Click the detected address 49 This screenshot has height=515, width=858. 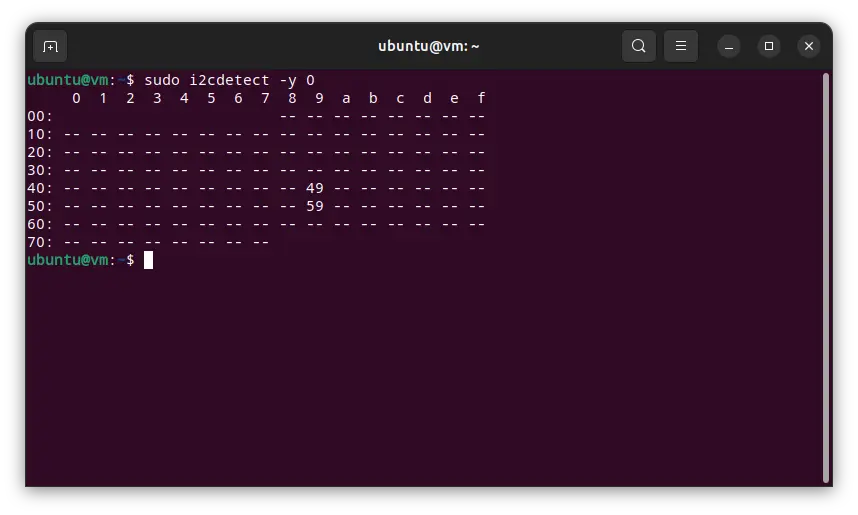click(x=314, y=188)
